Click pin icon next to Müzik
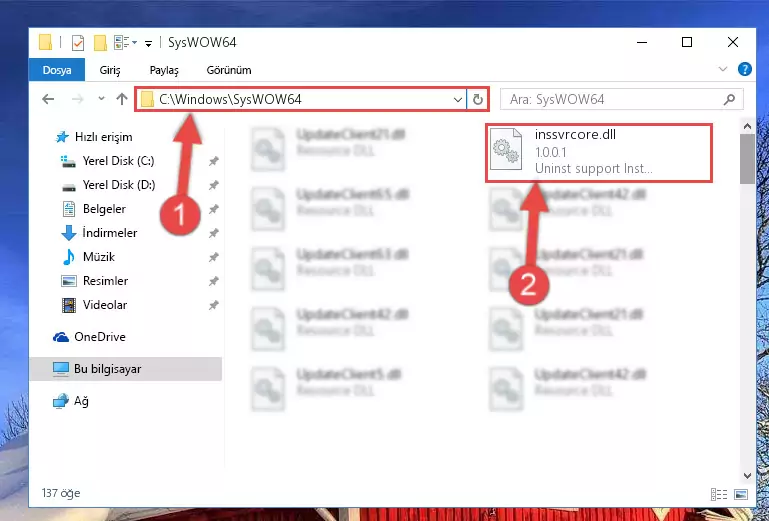Screen dimensions: 769x521 coord(213,257)
